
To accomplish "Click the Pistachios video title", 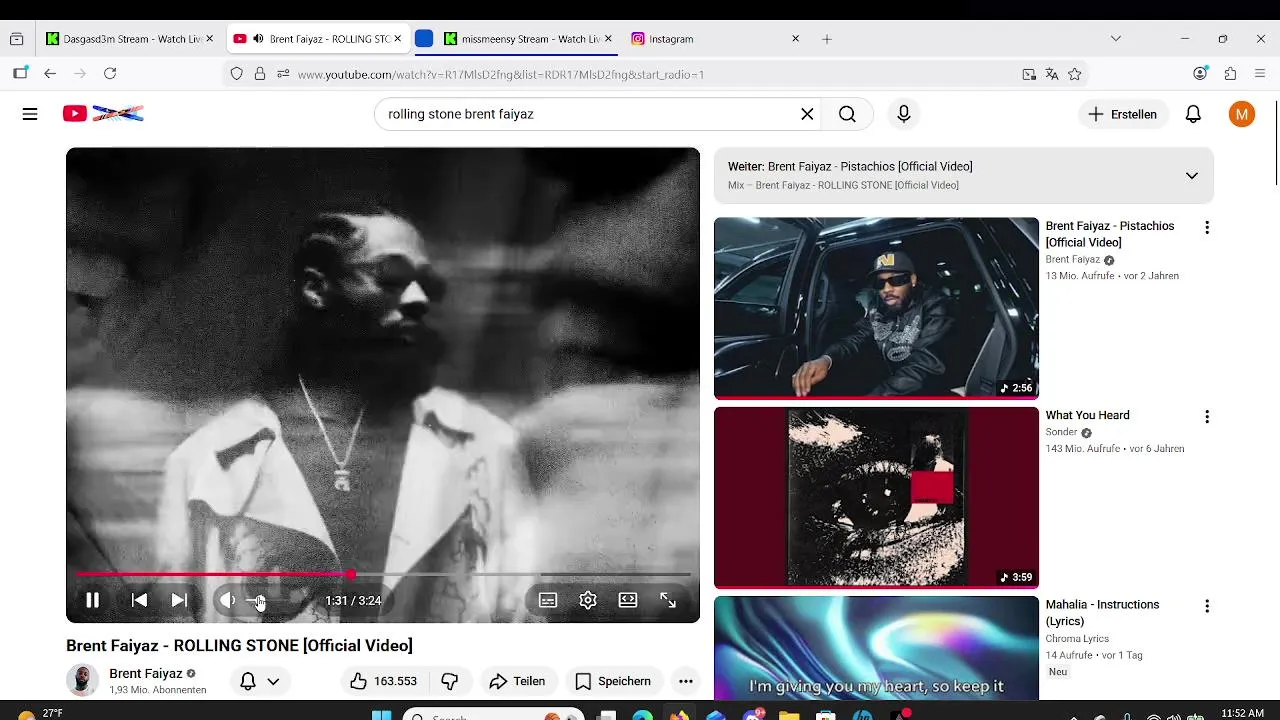I will point(1110,234).
